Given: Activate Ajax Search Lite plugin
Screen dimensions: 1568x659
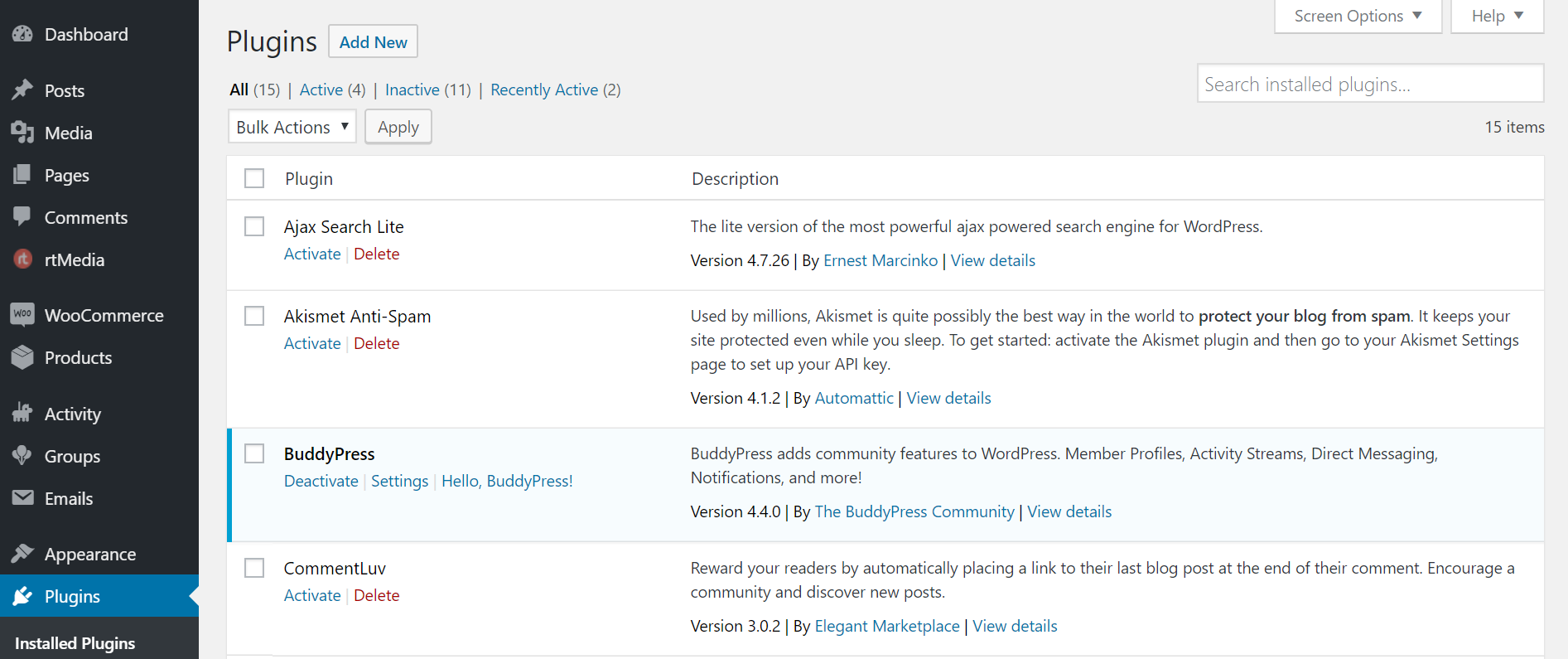Looking at the screenshot, I should click(x=312, y=254).
